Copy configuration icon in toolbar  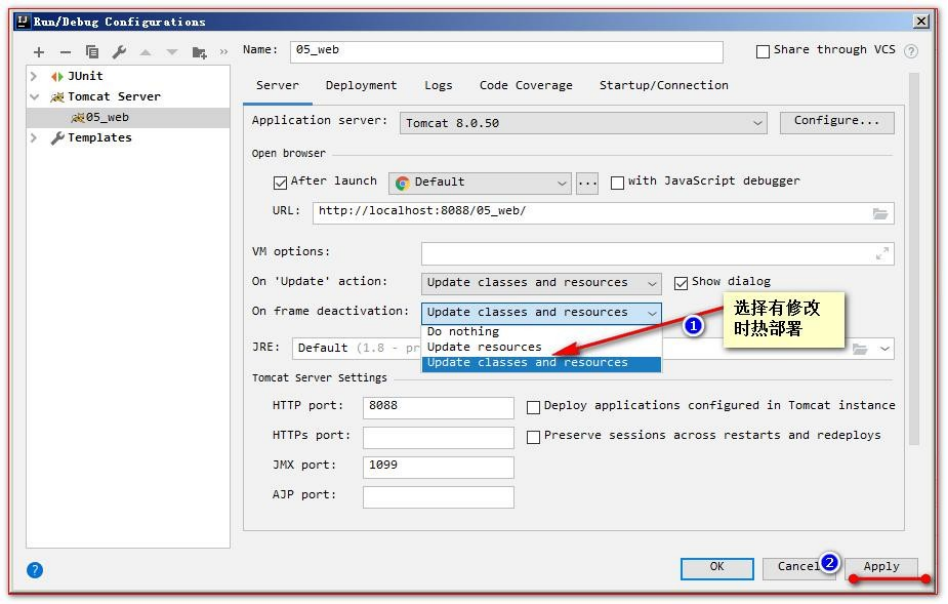pos(92,52)
